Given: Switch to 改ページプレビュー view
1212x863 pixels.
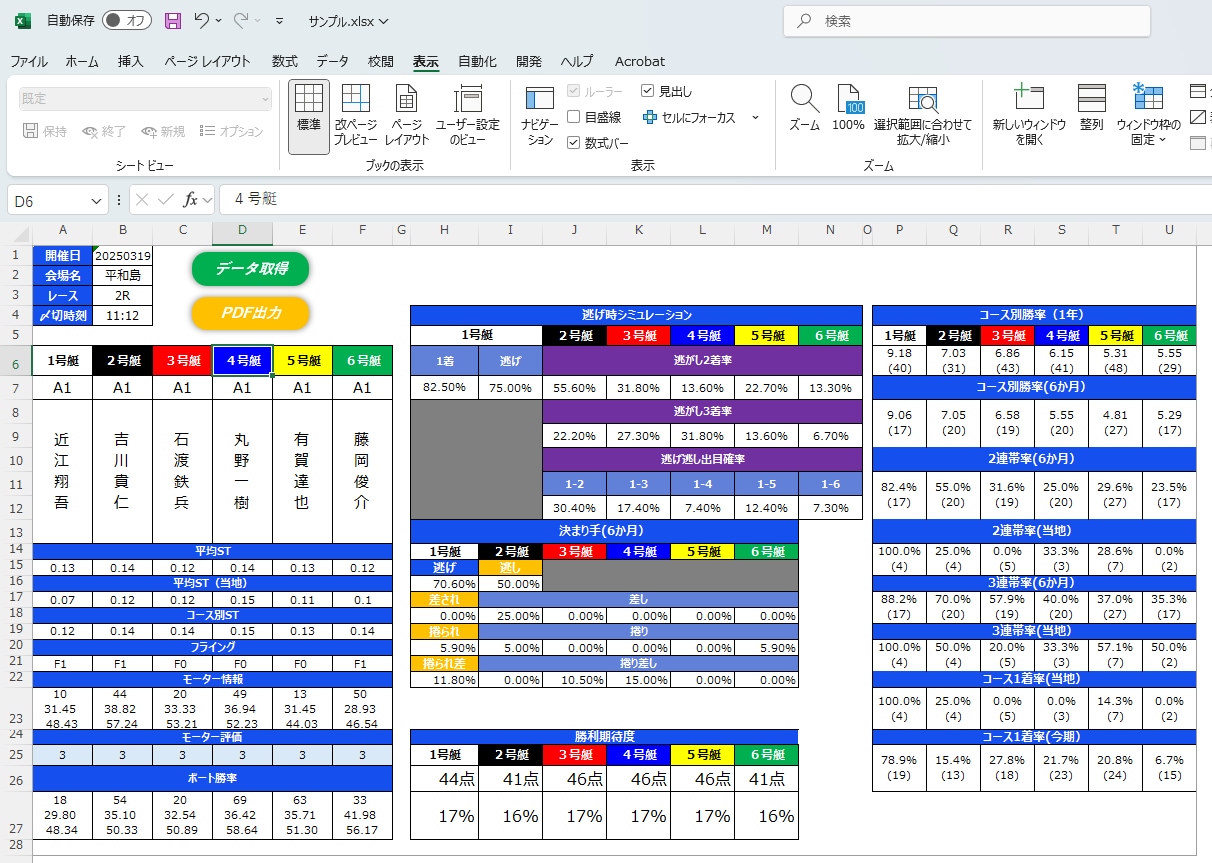Looking at the screenshot, I should point(356,116).
